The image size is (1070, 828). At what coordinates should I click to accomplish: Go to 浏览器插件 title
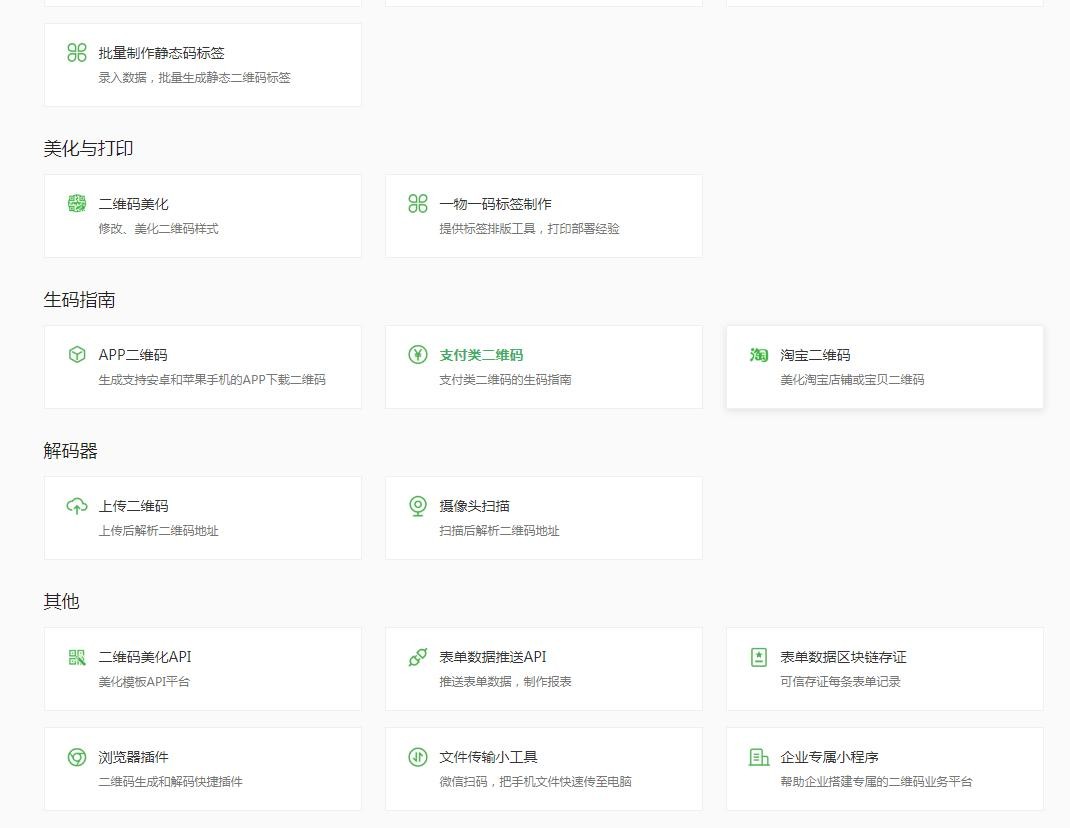(x=133, y=757)
